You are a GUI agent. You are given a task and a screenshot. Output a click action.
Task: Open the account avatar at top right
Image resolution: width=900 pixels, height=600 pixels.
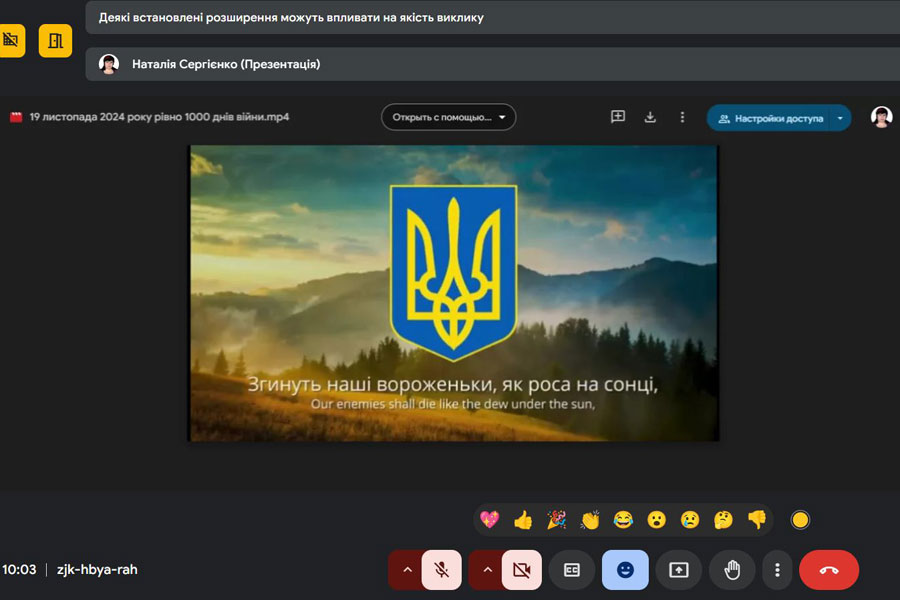click(x=882, y=117)
